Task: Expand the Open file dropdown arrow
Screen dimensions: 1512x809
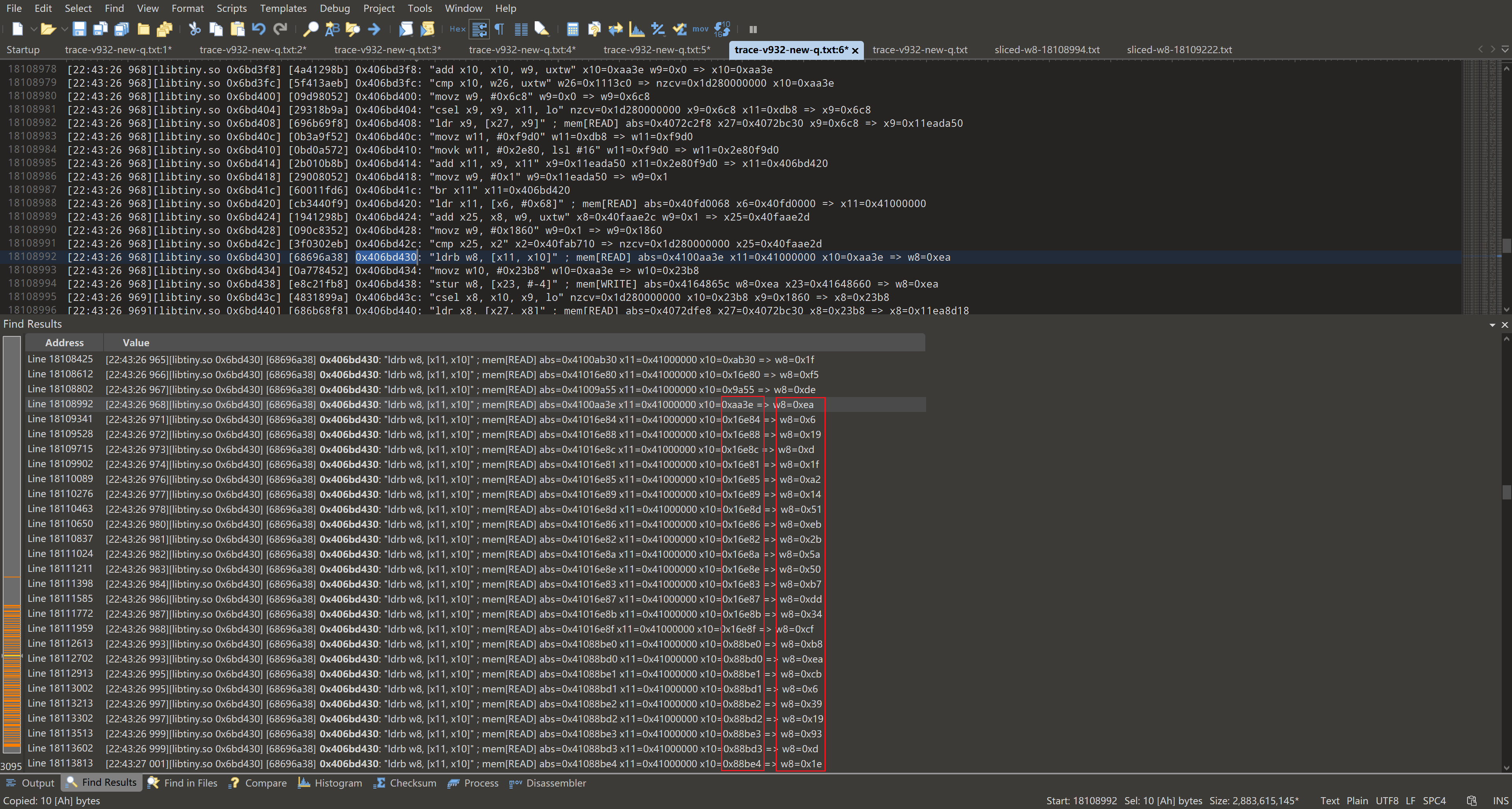Action: [65, 29]
